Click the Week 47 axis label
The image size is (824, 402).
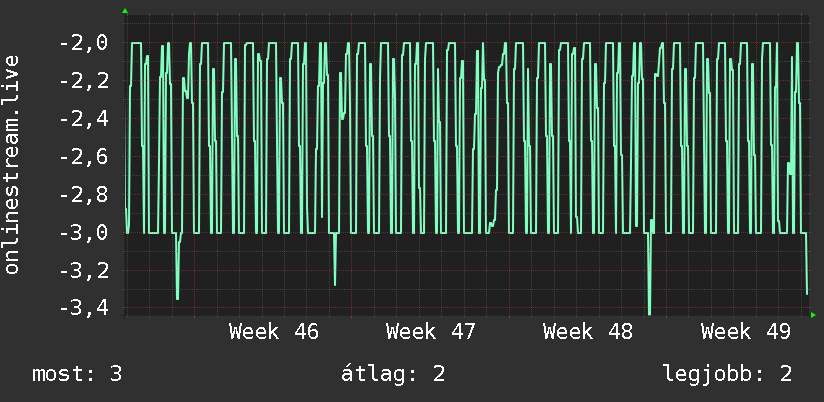(x=431, y=332)
